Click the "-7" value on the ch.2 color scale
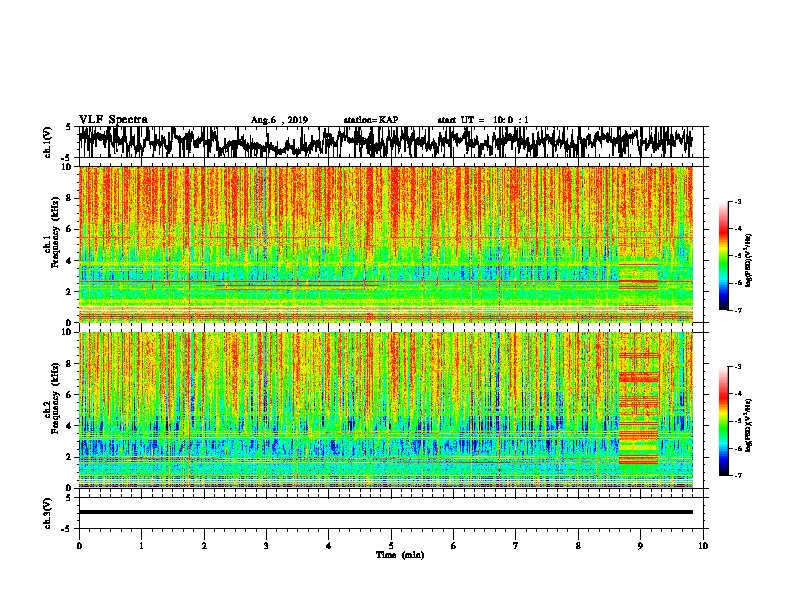 pyautogui.click(x=737, y=475)
